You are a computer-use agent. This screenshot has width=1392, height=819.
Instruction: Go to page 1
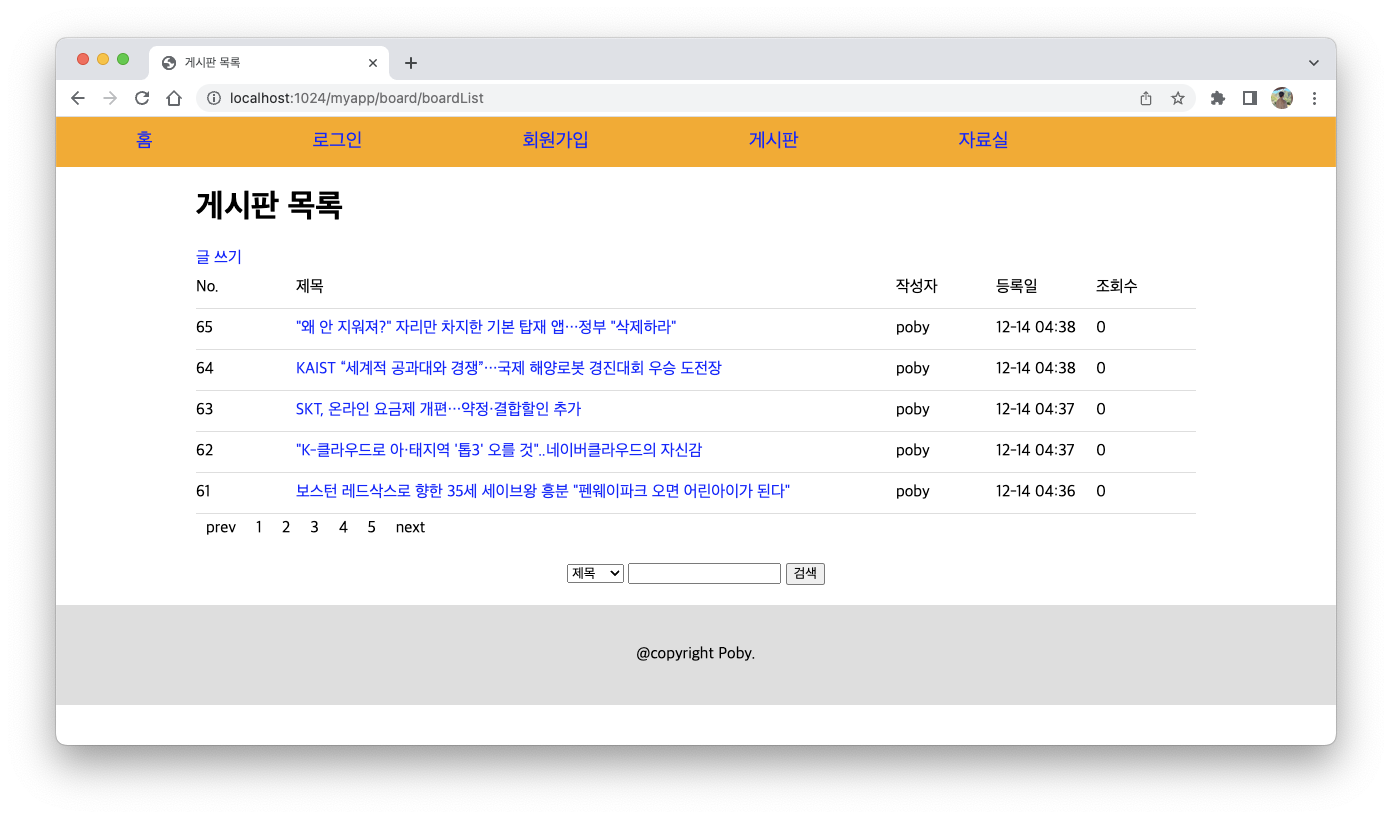coord(259,527)
